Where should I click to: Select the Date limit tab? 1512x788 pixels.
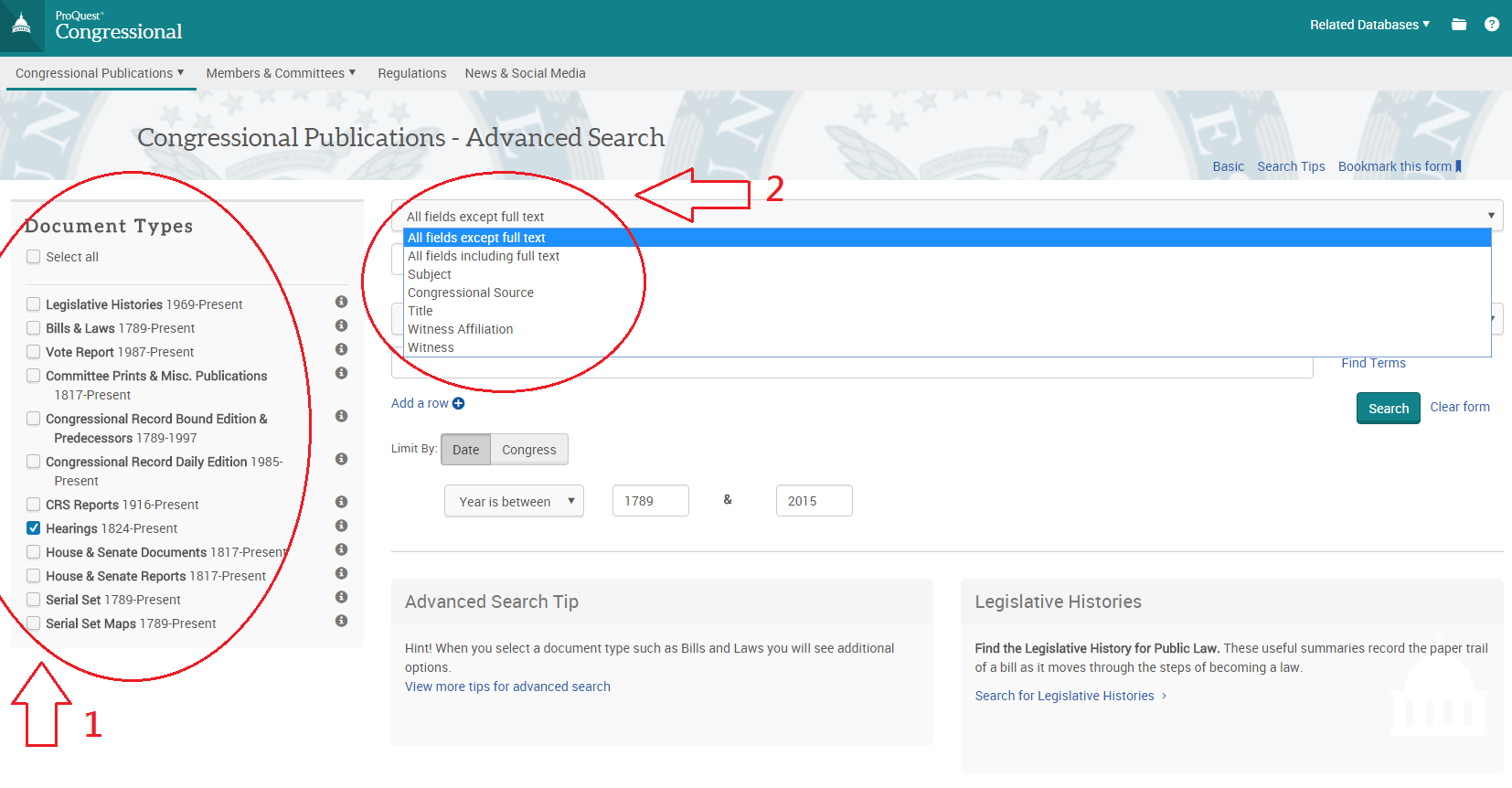pos(466,450)
